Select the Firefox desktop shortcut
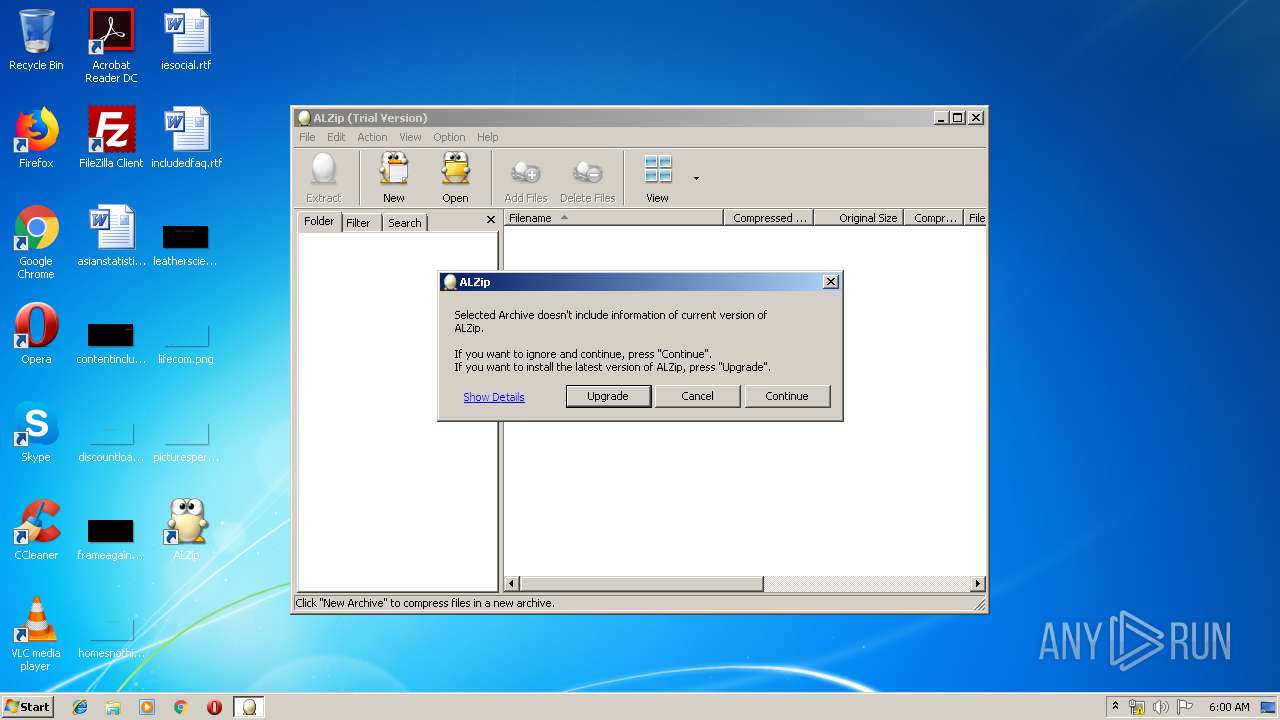This screenshot has width=1280, height=720. click(x=36, y=138)
